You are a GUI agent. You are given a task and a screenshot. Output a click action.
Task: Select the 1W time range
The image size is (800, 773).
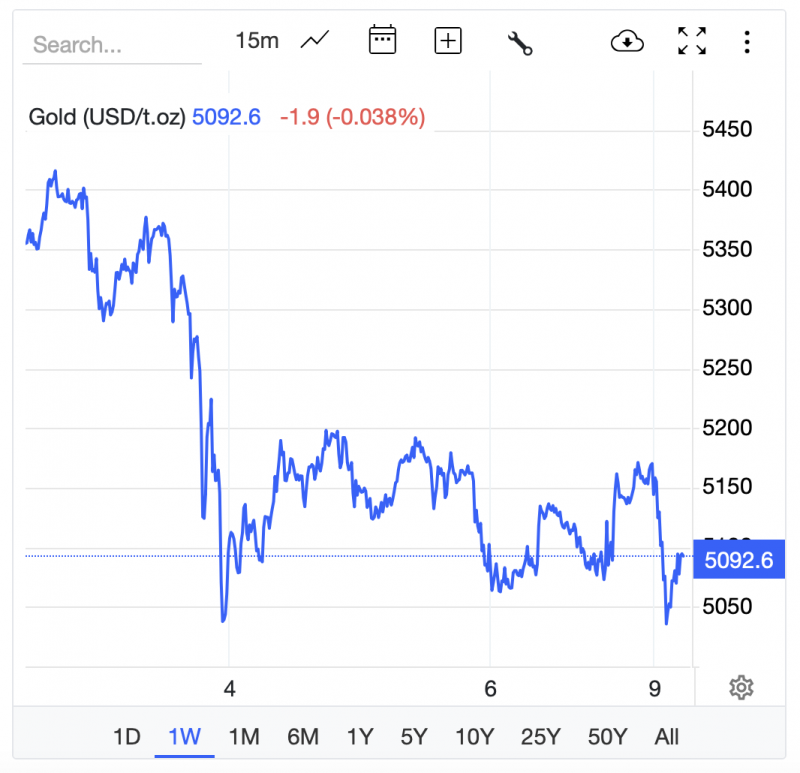click(x=185, y=737)
